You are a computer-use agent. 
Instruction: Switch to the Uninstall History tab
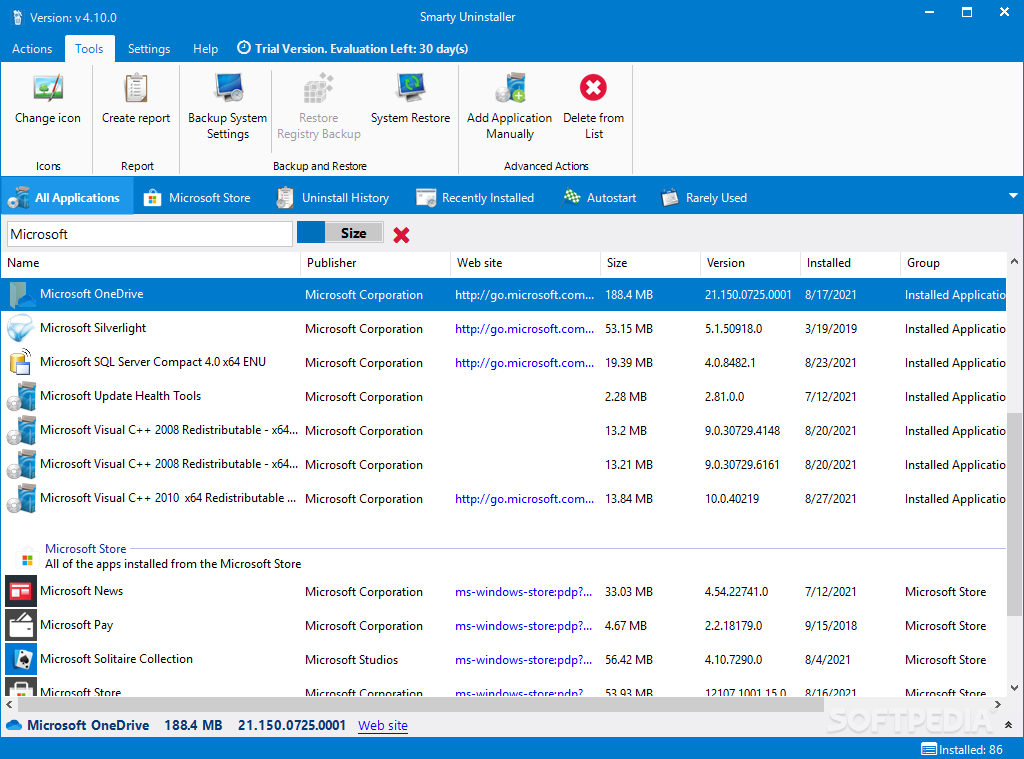point(333,198)
